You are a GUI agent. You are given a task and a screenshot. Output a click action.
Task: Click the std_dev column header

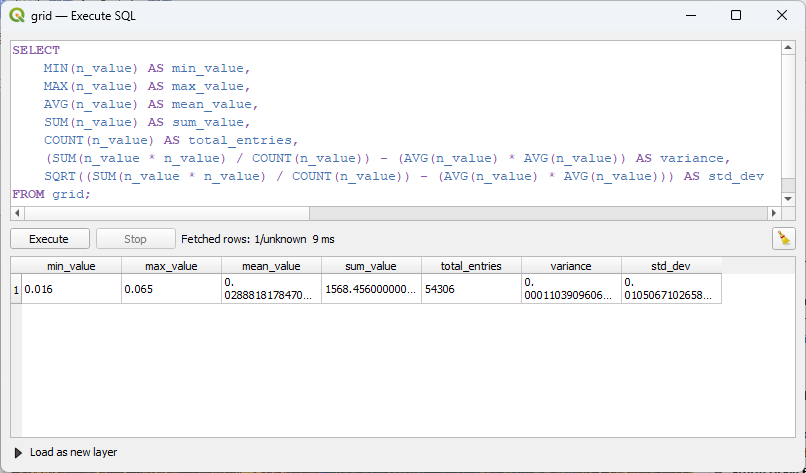coord(671,266)
